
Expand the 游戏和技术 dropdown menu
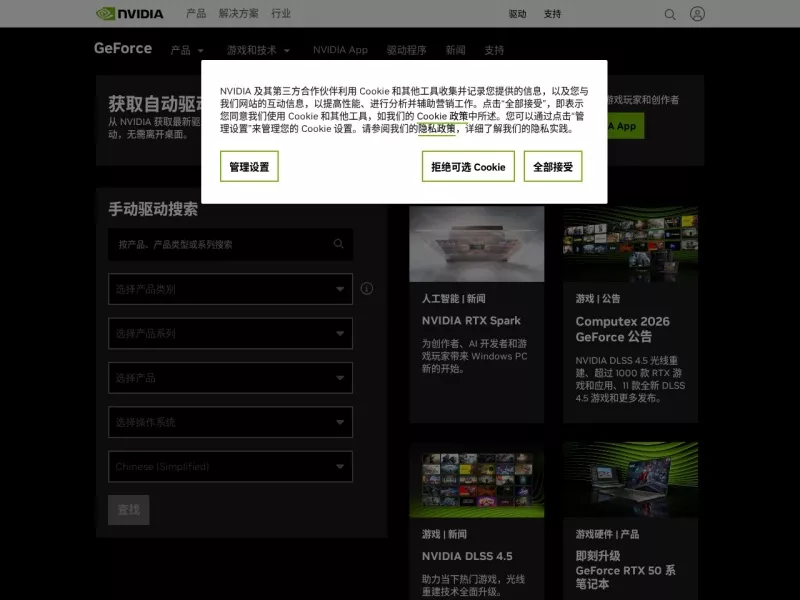click(x=258, y=50)
